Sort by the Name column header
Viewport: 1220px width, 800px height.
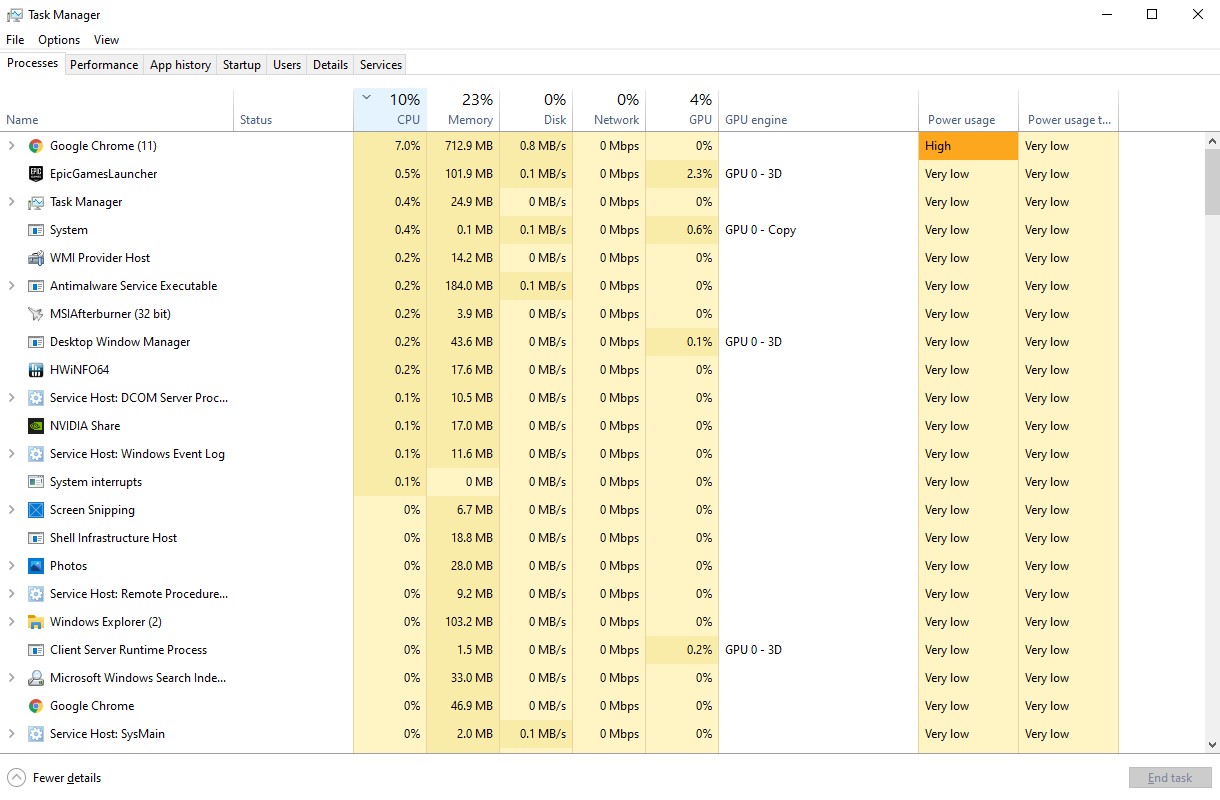pos(117,110)
